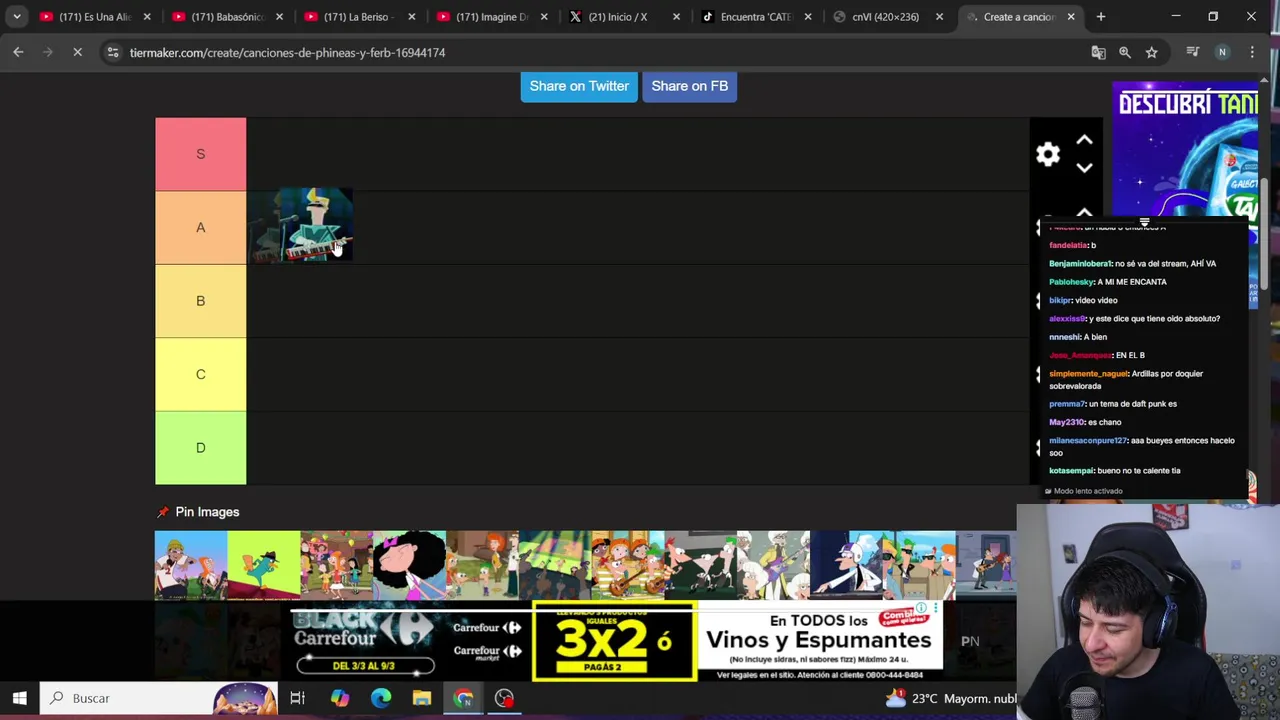Viewport: 1280px width, 720px height.
Task: Pick the Phineas and Ferb dancing gray thumbnail
Action: pos(700,565)
